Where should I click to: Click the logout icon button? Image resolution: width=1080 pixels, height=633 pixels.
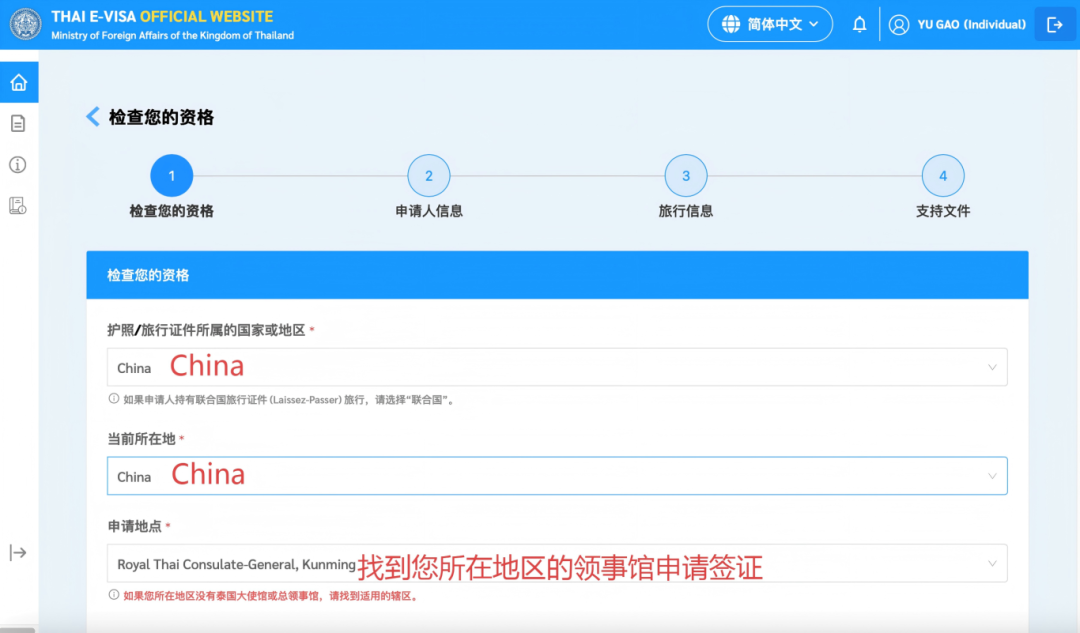tap(1054, 25)
